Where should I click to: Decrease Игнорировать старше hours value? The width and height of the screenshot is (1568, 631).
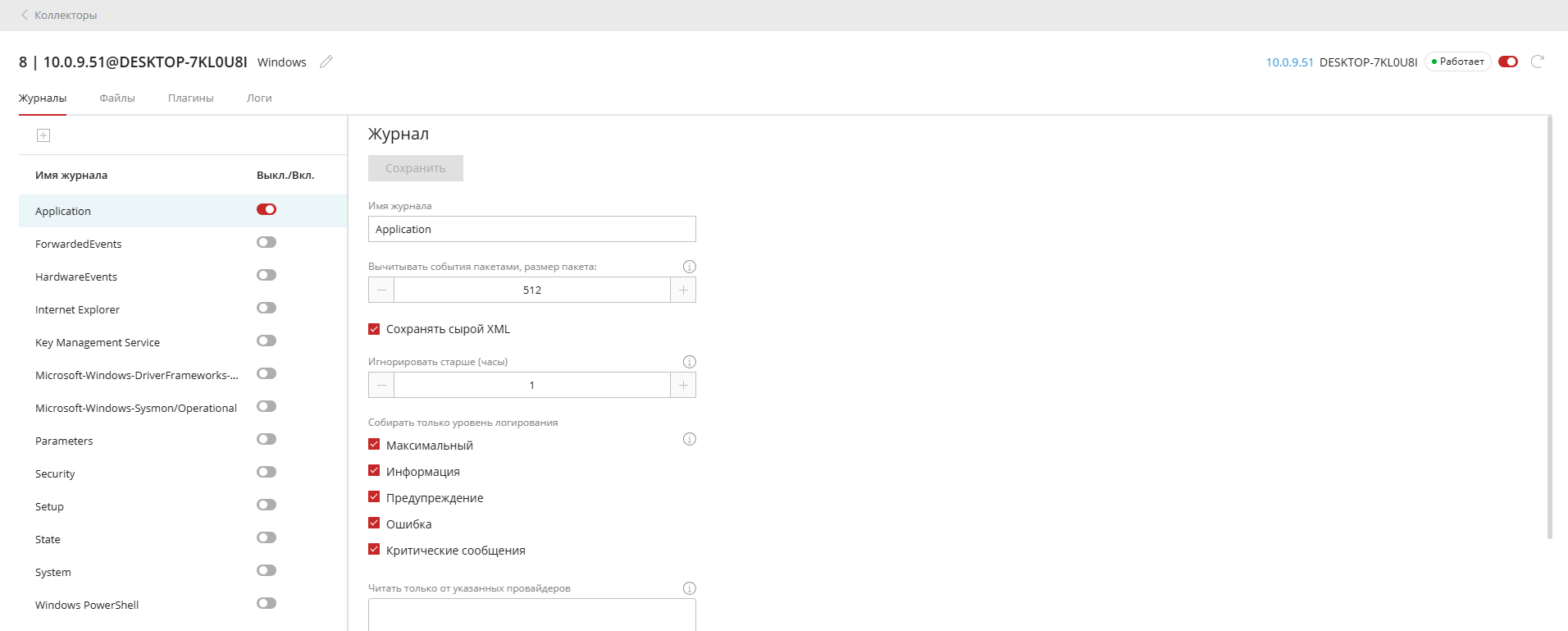pyautogui.click(x=381, y=385)
